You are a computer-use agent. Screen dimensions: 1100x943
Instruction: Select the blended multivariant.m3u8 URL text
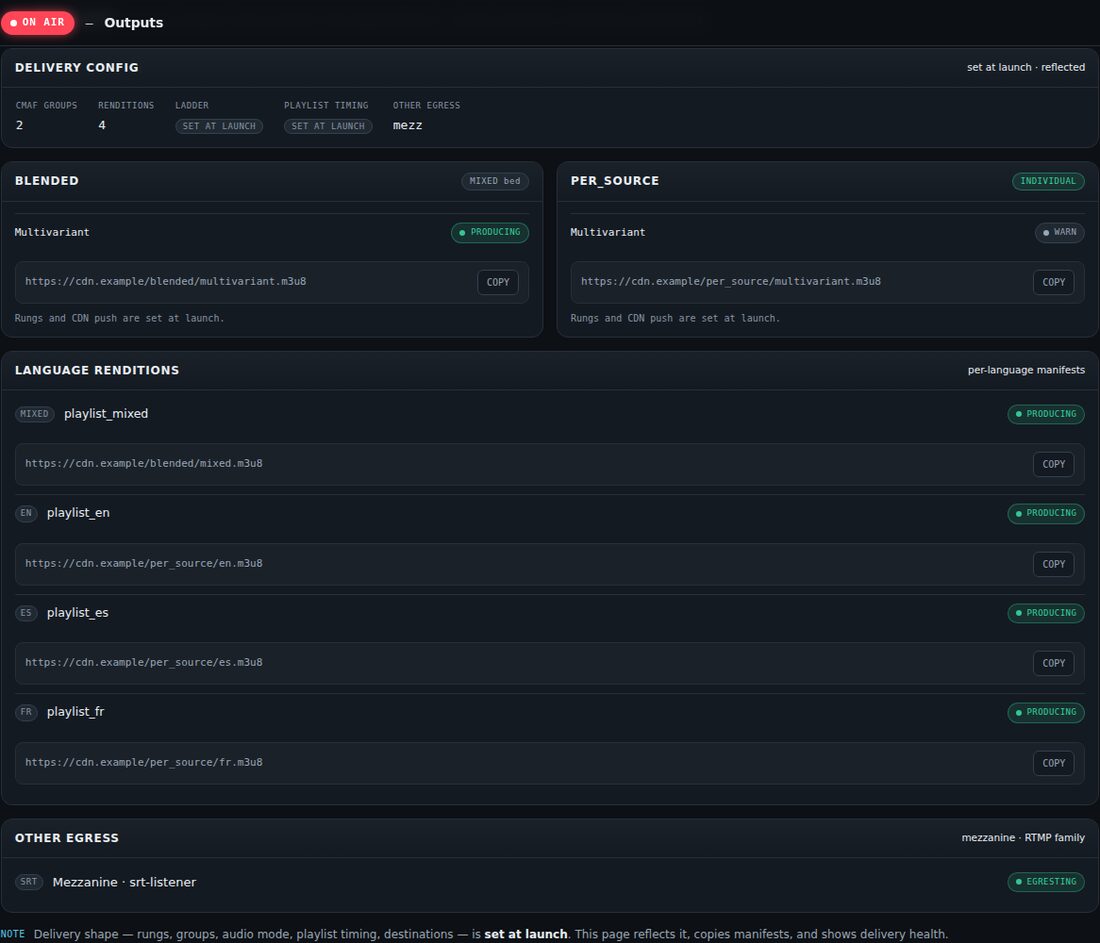tap(166, 281)
